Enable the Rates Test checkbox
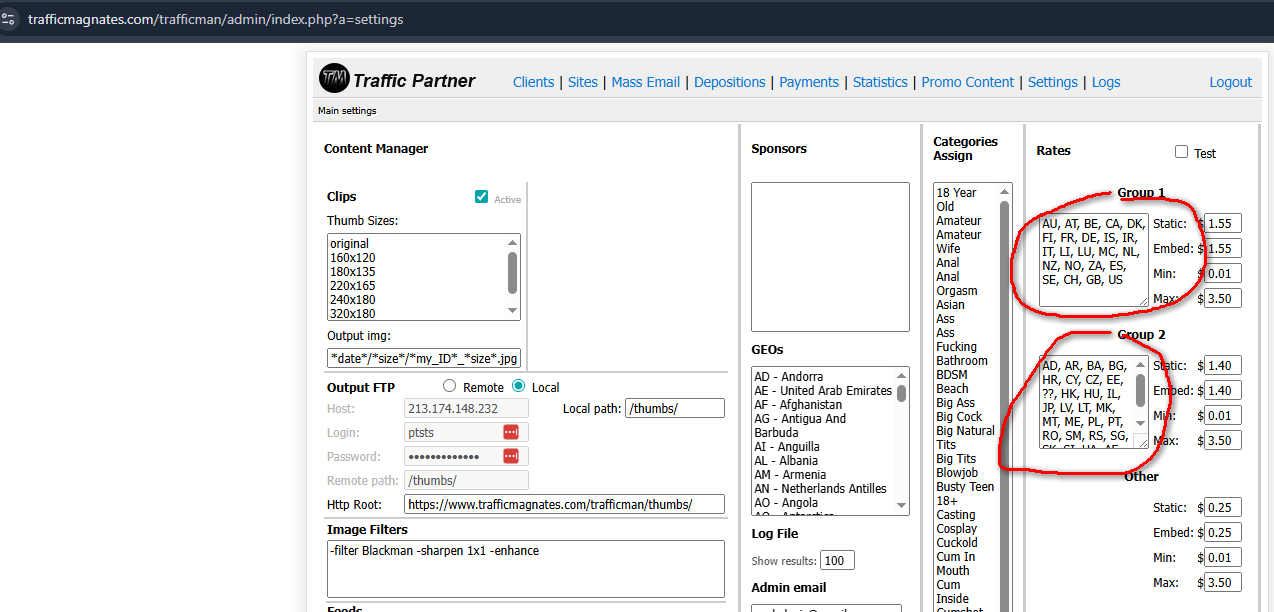Image resolution: width=1274 pixels, height=612 pixels. click(1181, 152)
